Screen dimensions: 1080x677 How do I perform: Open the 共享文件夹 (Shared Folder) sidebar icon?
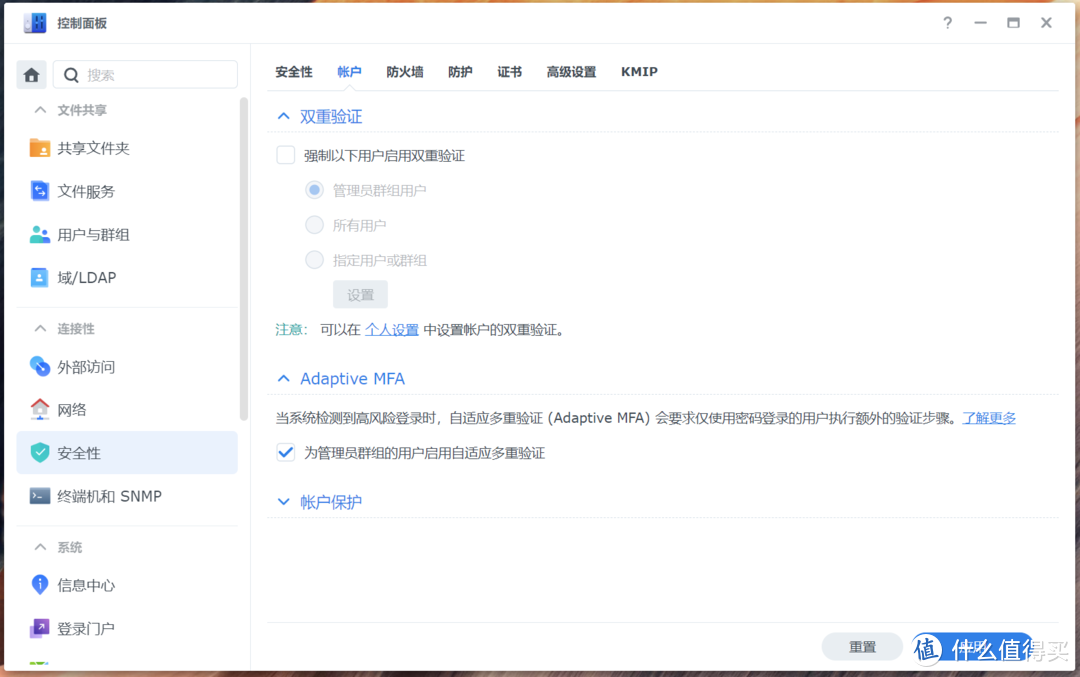point(37,148)
